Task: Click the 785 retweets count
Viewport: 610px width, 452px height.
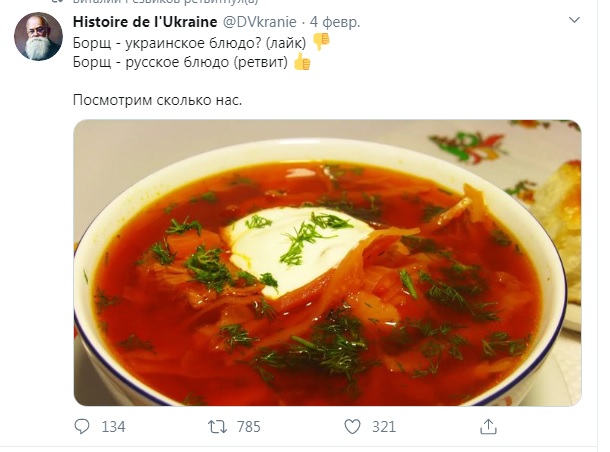Action: [248, 427]
